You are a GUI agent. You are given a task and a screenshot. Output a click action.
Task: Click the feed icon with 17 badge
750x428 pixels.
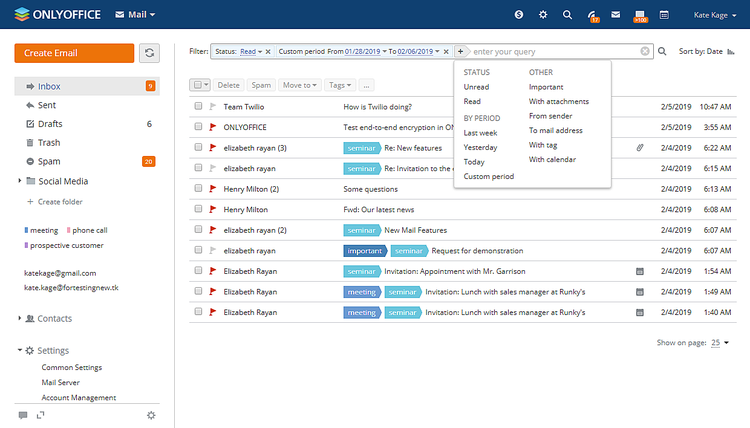pos(592,16)
